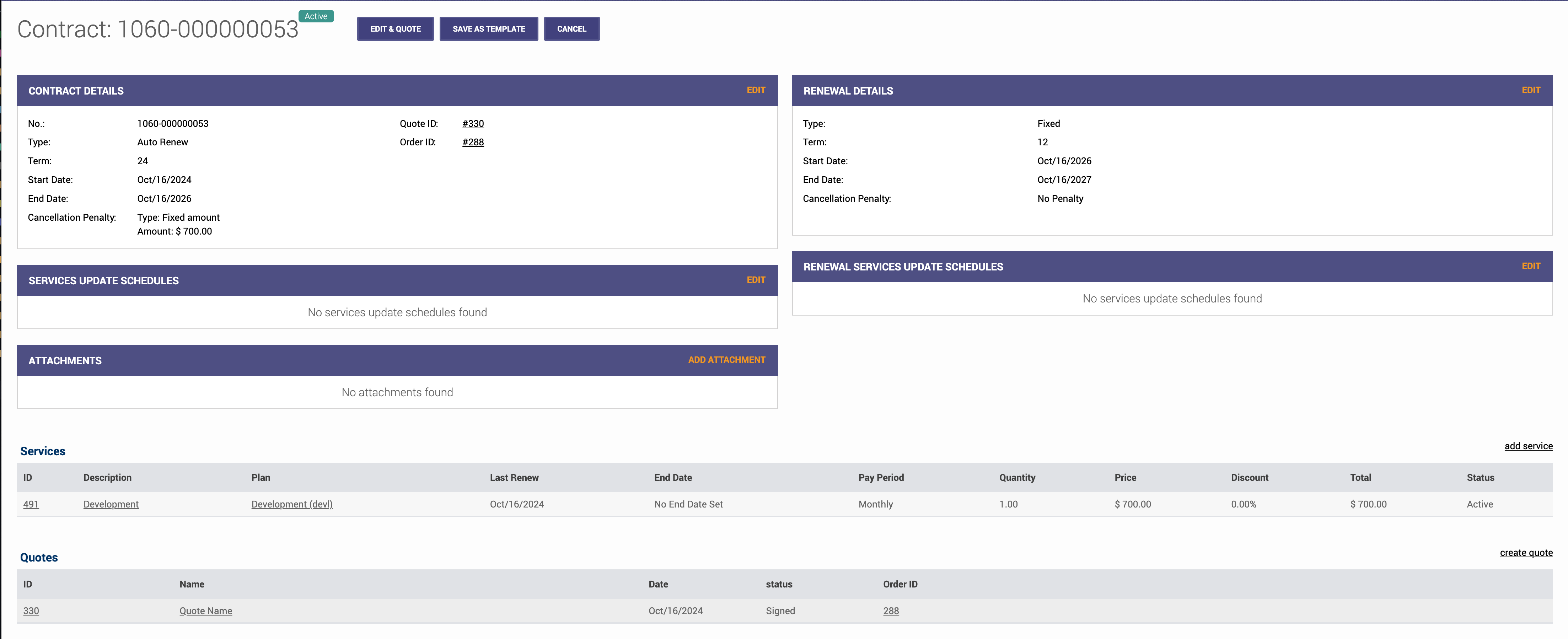Edit the Renewal Details section
Viewport: 1568px width, 639px height.
point(1530,90)
